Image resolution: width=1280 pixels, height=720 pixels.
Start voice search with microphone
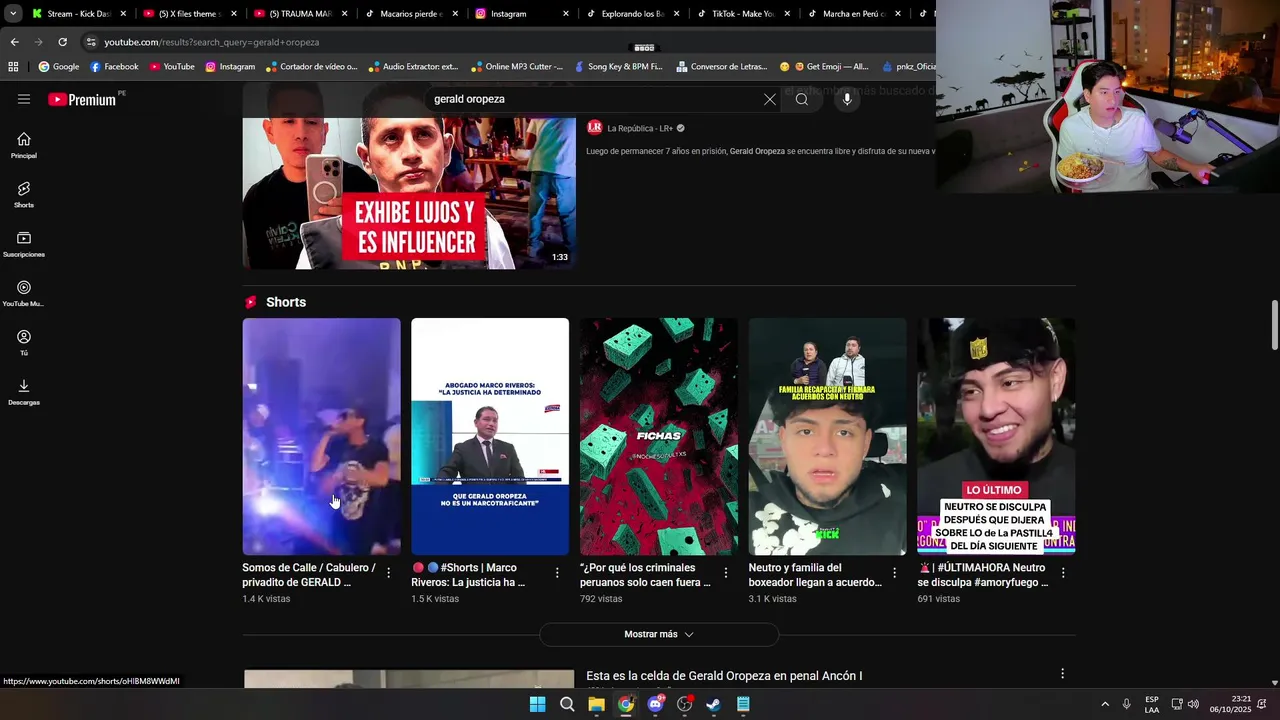pos(847,99)
